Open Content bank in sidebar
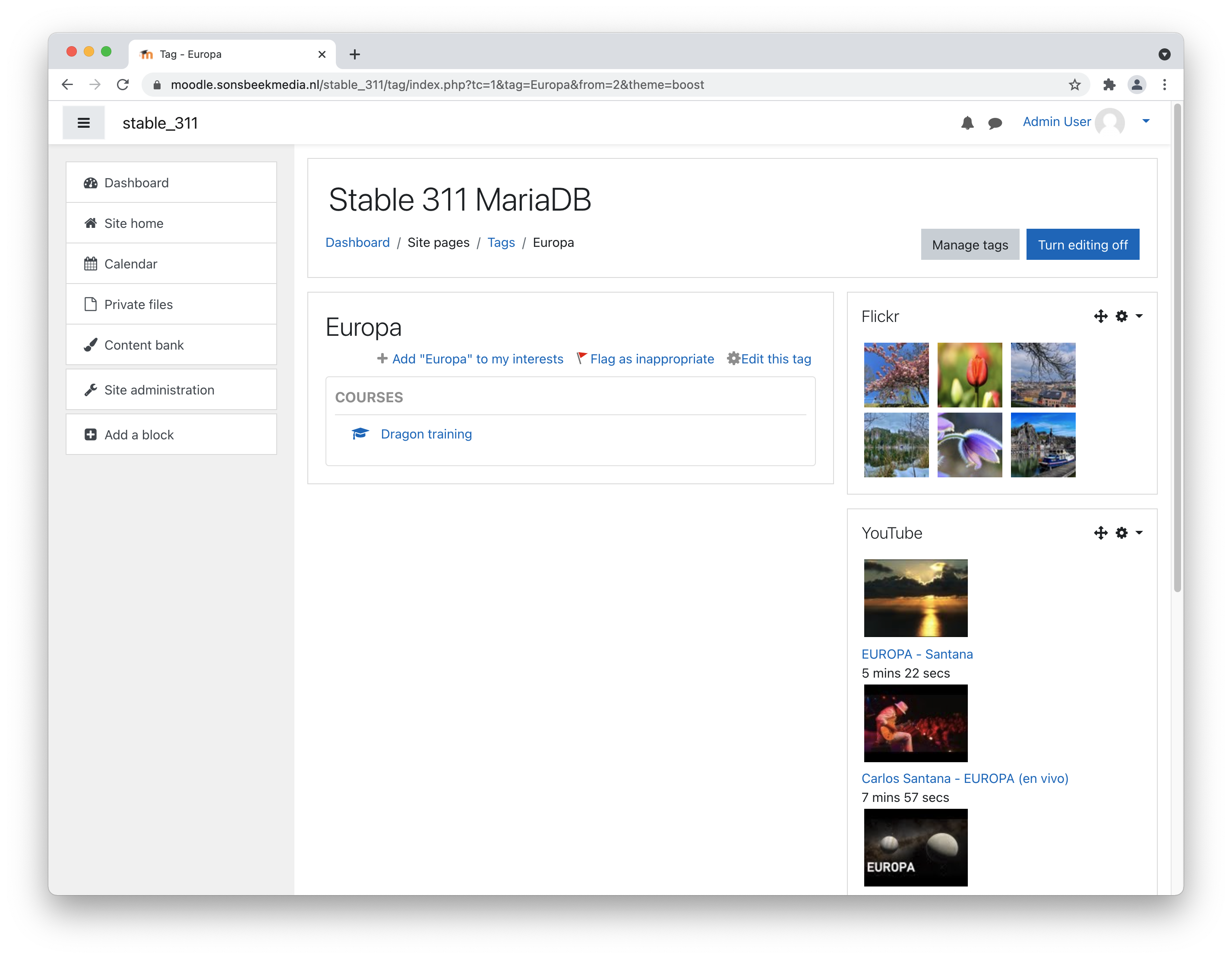The width and height of the screenshot is (1232, 959). (x=171, y=345)
